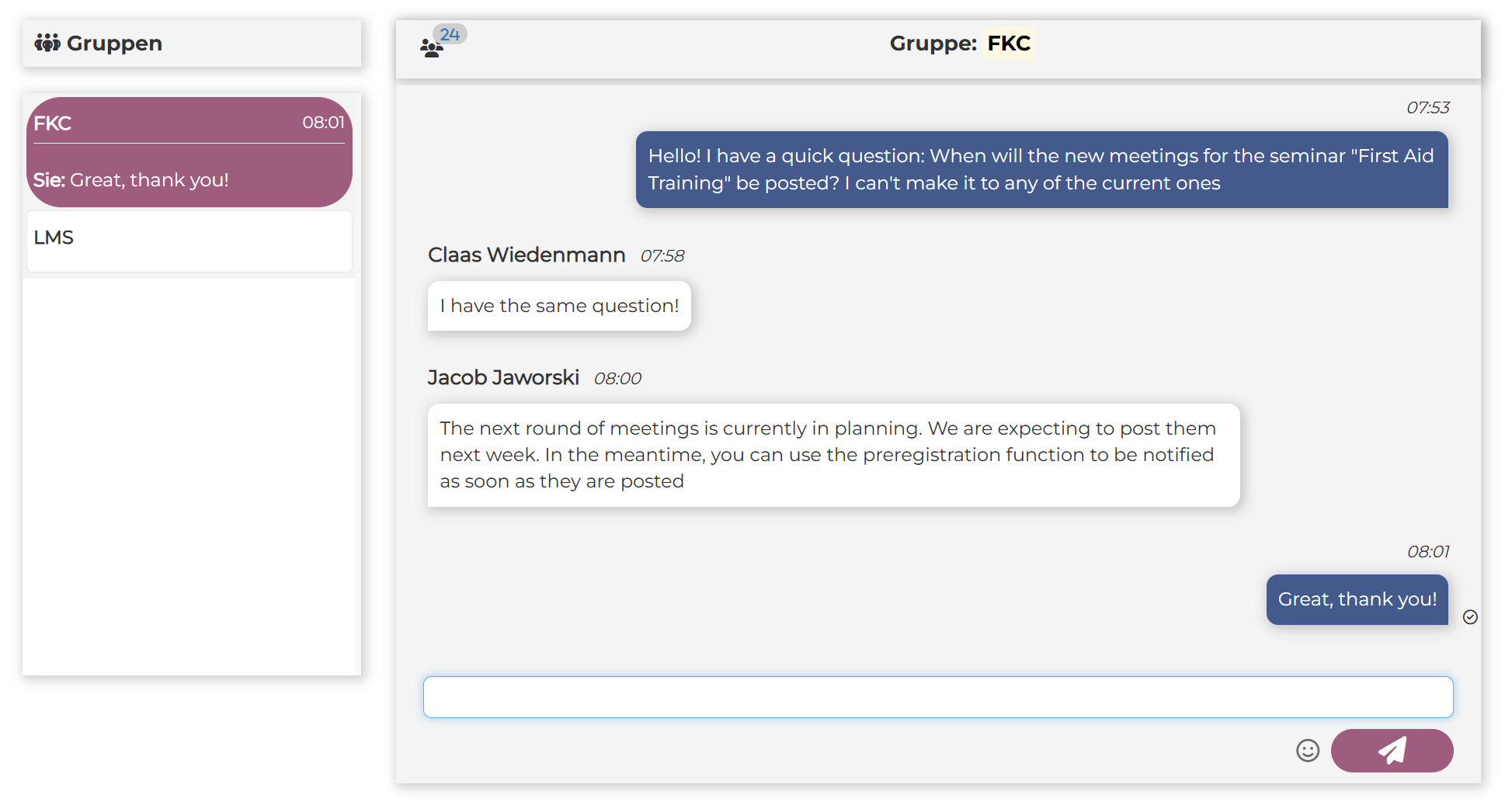This screenshot has height=812, width=1505.
Task: Click the "I have the same question!" message
Action: (x=559, y=306)
